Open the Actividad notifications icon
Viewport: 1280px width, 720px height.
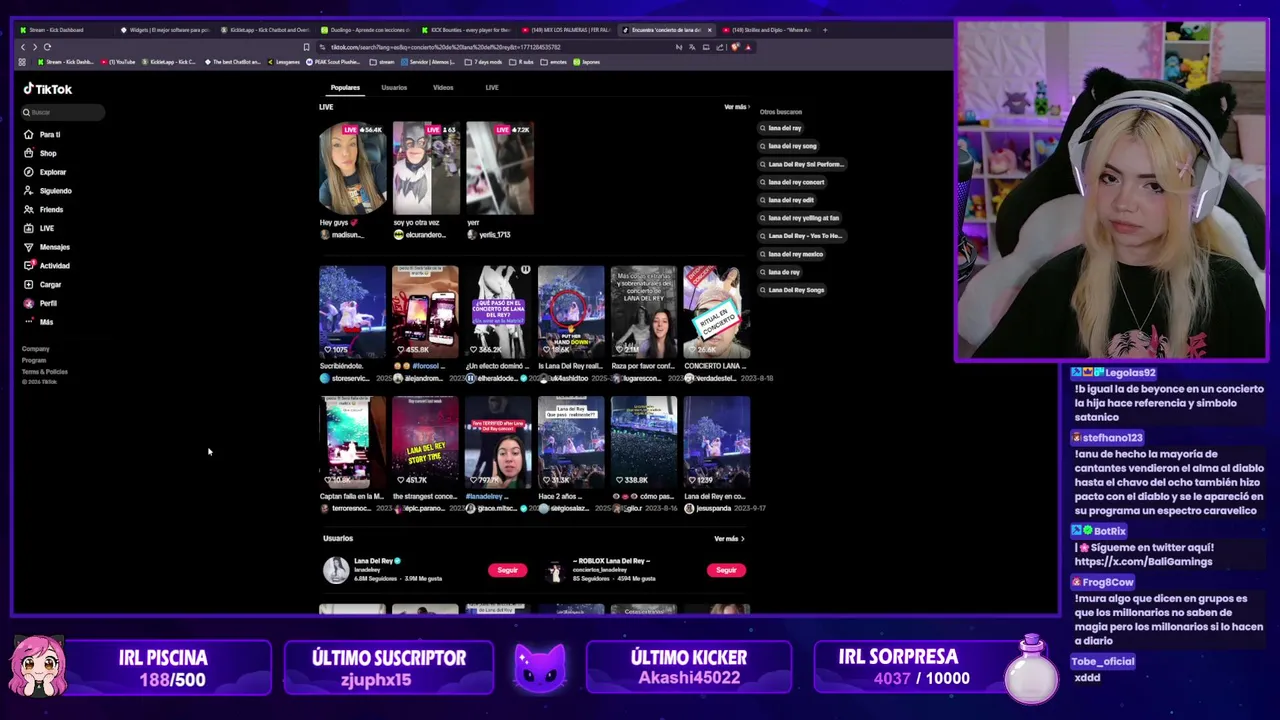[29, 265]
